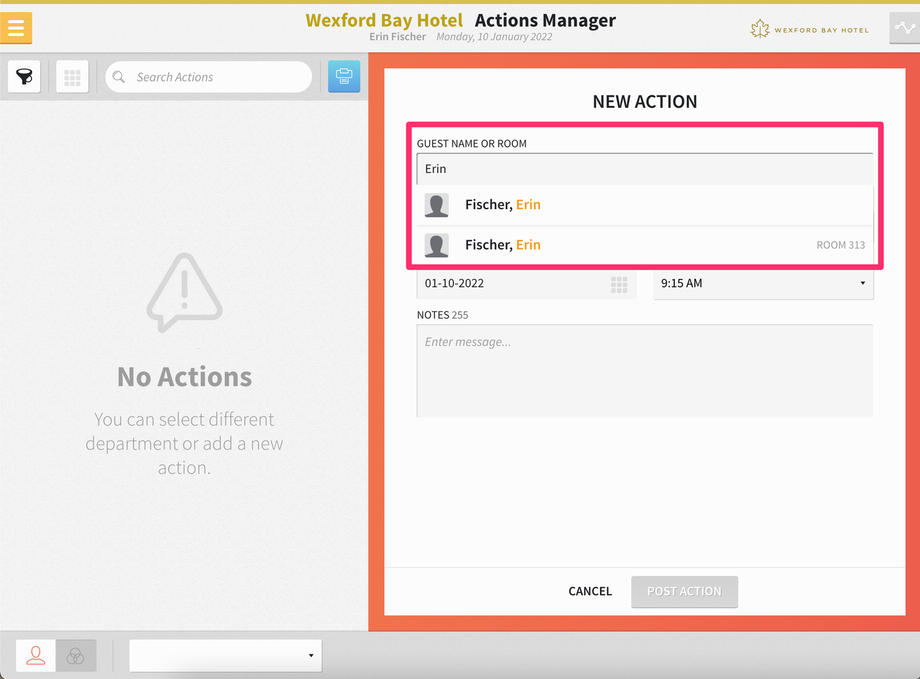Image resolution: width=920 pixels, height=679 pixels.
Task: Click the Post Action button
Action: pos(684,592)
